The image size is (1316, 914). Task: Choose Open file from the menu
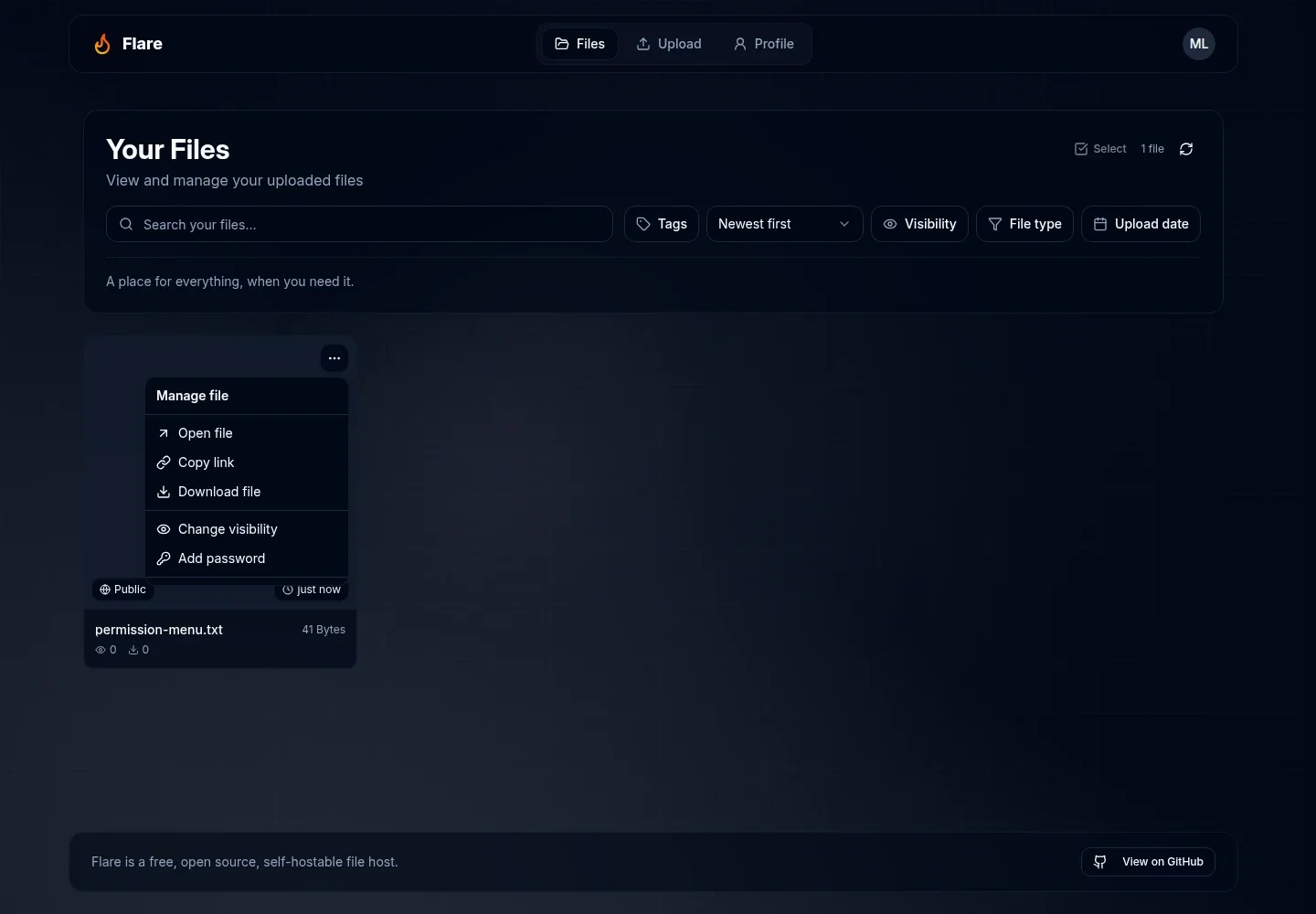247,433
